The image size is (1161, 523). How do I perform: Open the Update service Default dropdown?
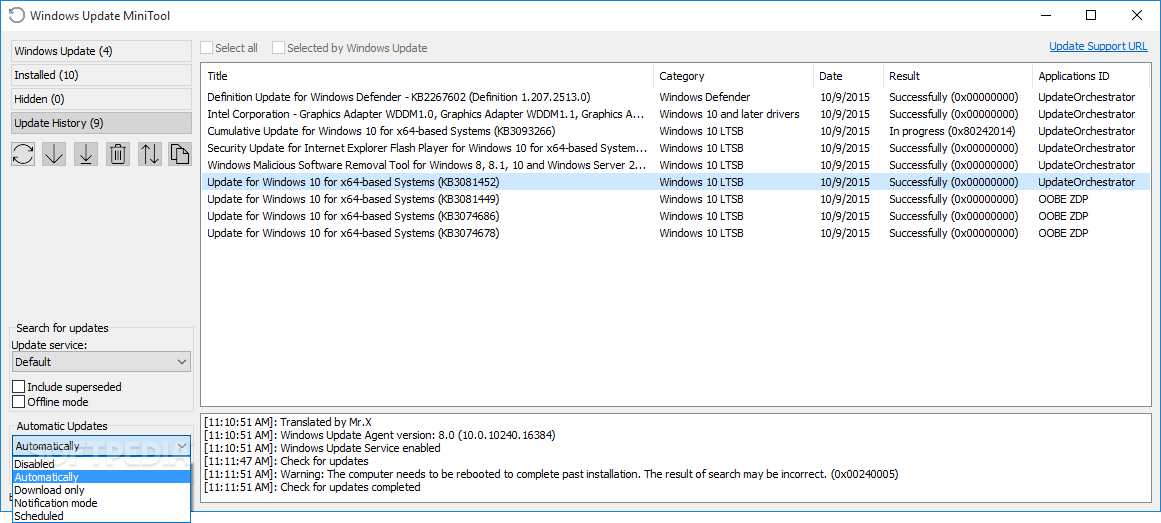tap(101, 362)
